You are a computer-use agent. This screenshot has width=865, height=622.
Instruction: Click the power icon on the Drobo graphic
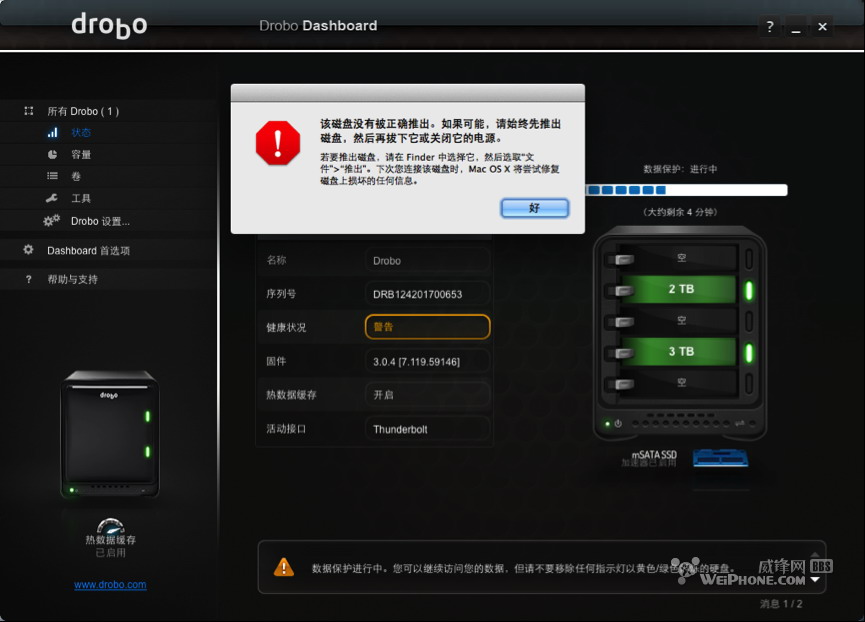(618, 423)
